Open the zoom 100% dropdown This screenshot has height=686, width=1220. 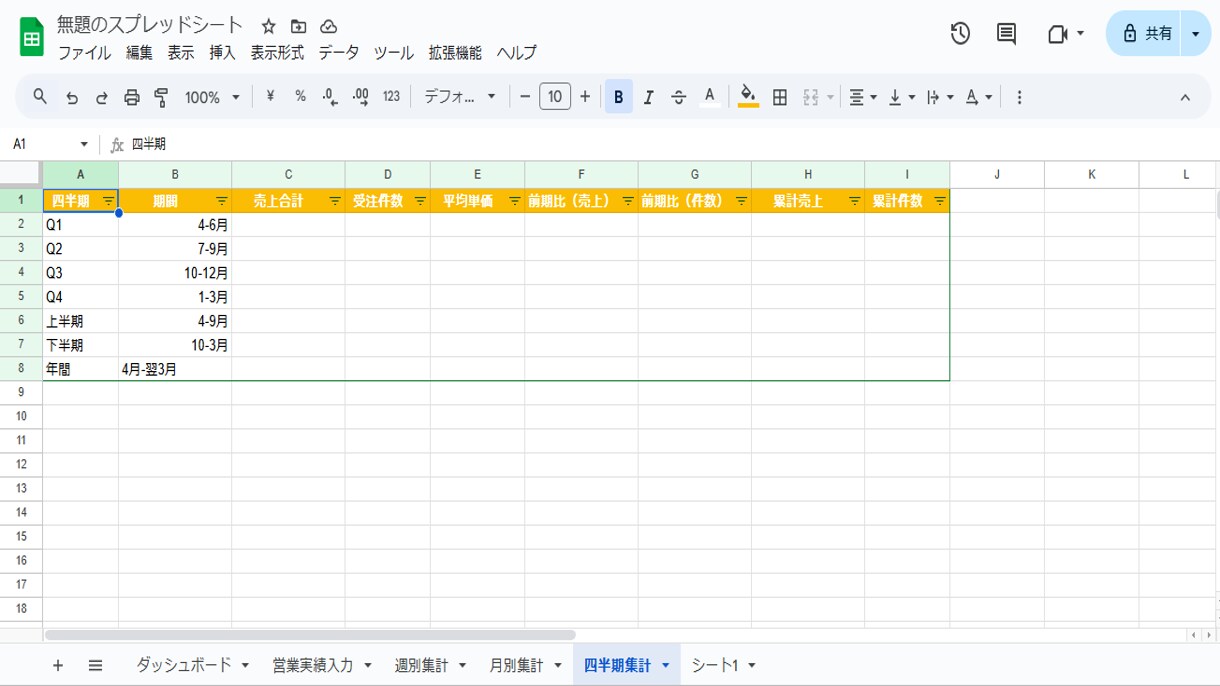(212, 97)
